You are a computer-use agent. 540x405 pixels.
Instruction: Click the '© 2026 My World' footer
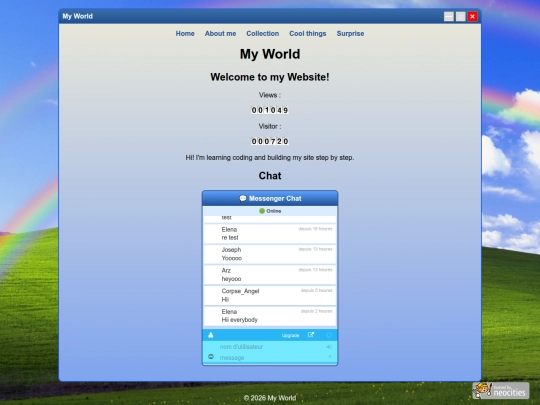pyautogui.click(x=270, y=398)
